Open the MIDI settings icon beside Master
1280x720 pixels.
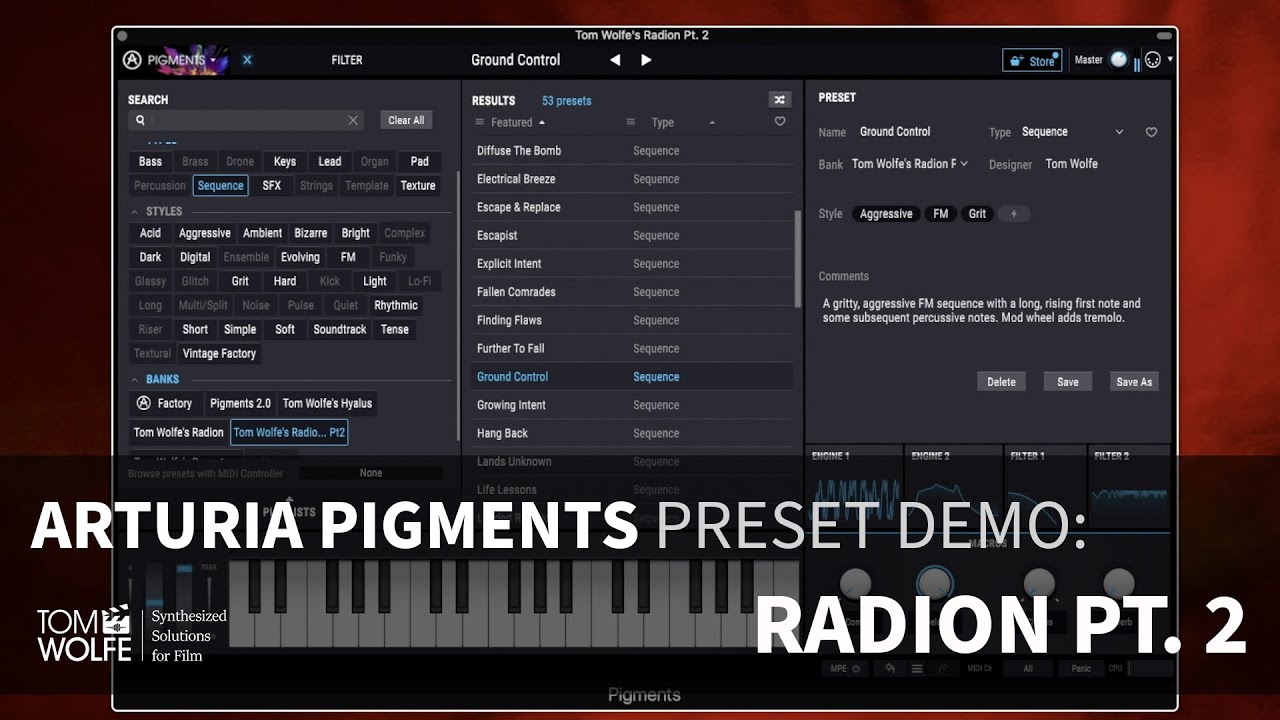point(1152,60)
